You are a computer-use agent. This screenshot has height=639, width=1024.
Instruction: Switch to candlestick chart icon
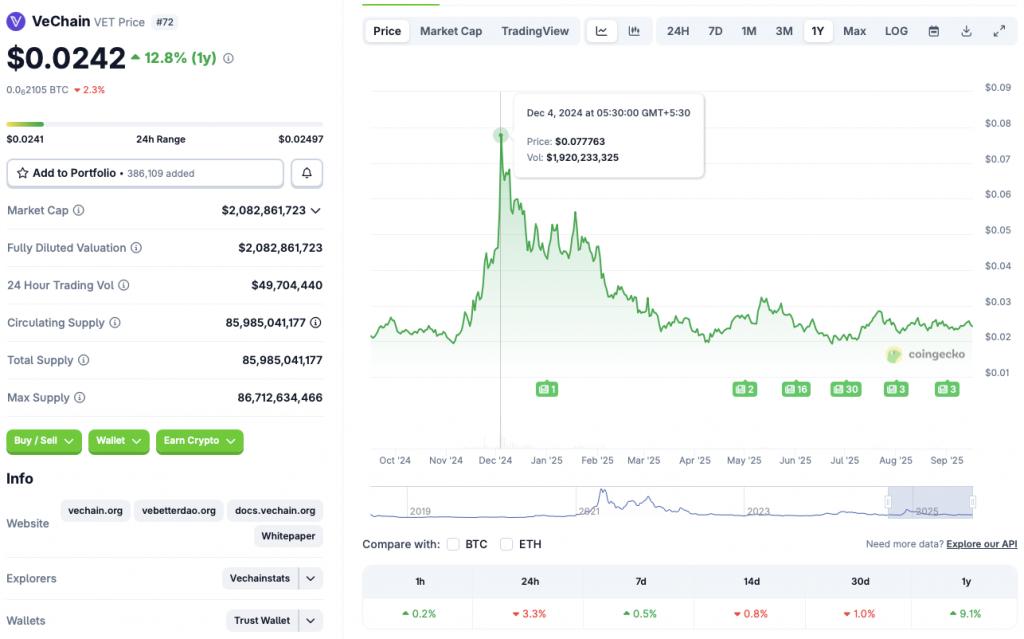point(634,31)
